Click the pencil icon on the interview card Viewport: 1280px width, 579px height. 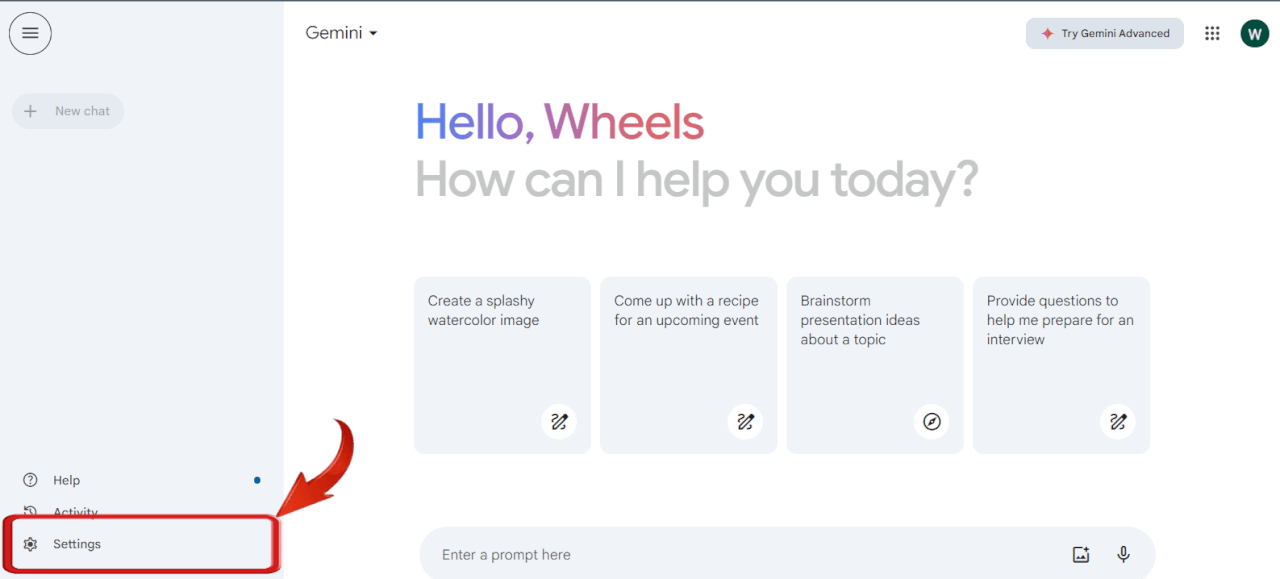coord(1117,421)
